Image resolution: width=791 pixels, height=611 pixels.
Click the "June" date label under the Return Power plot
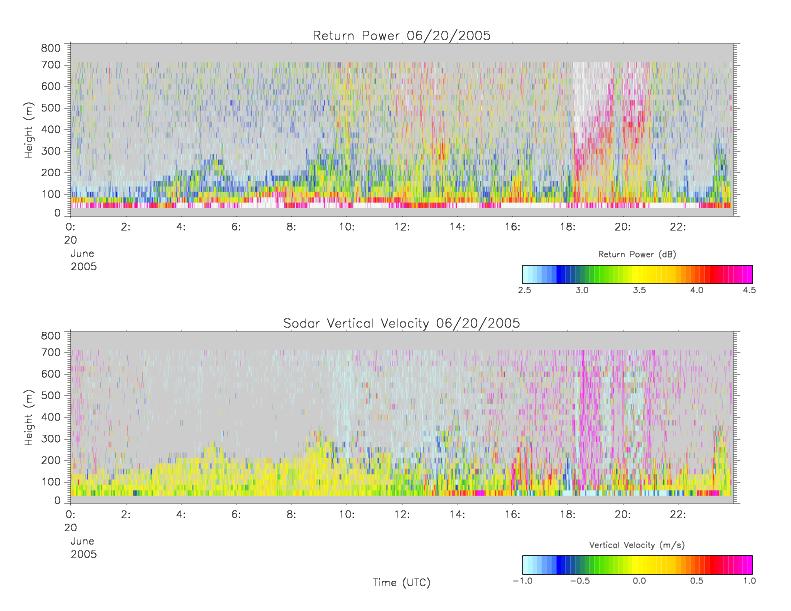point(82,253)
